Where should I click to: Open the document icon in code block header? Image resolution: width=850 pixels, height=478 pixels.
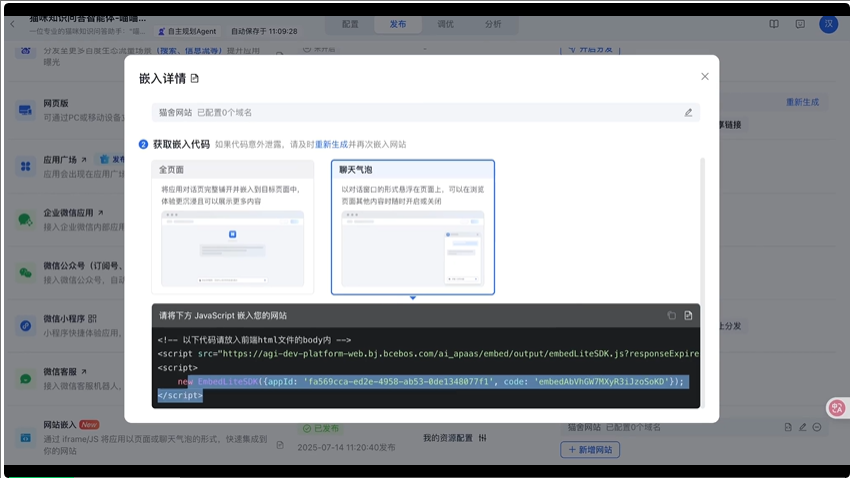[x=688, y=315]
